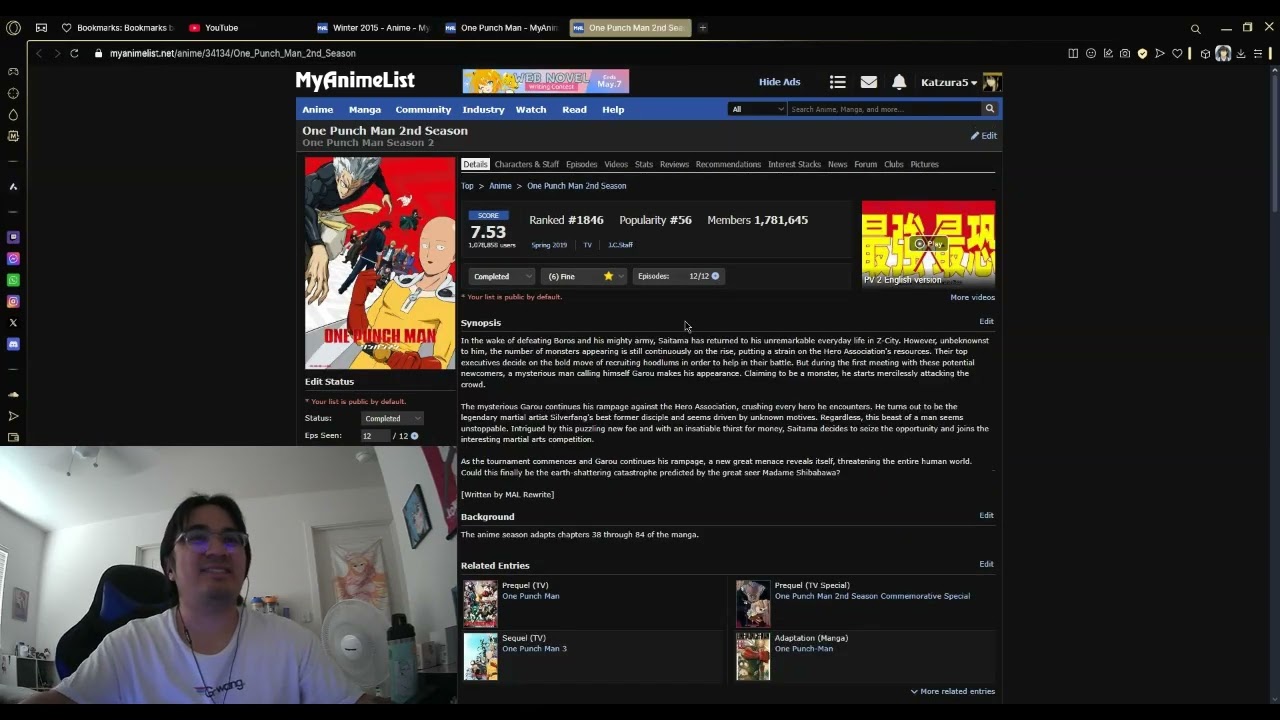Image resolution: width=1280 pixels, height=720 pixels.
Task: Click the One Punch Man poster image
Action: [380, 263]
